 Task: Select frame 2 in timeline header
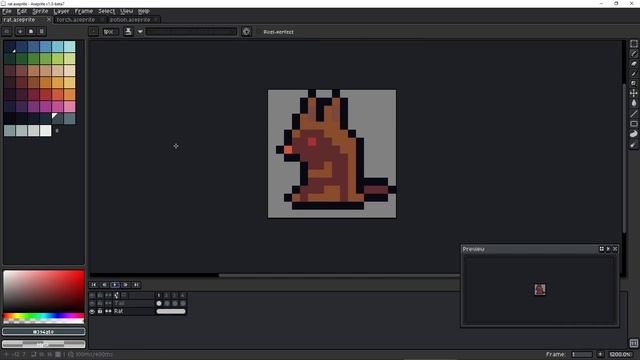(167, 295)
